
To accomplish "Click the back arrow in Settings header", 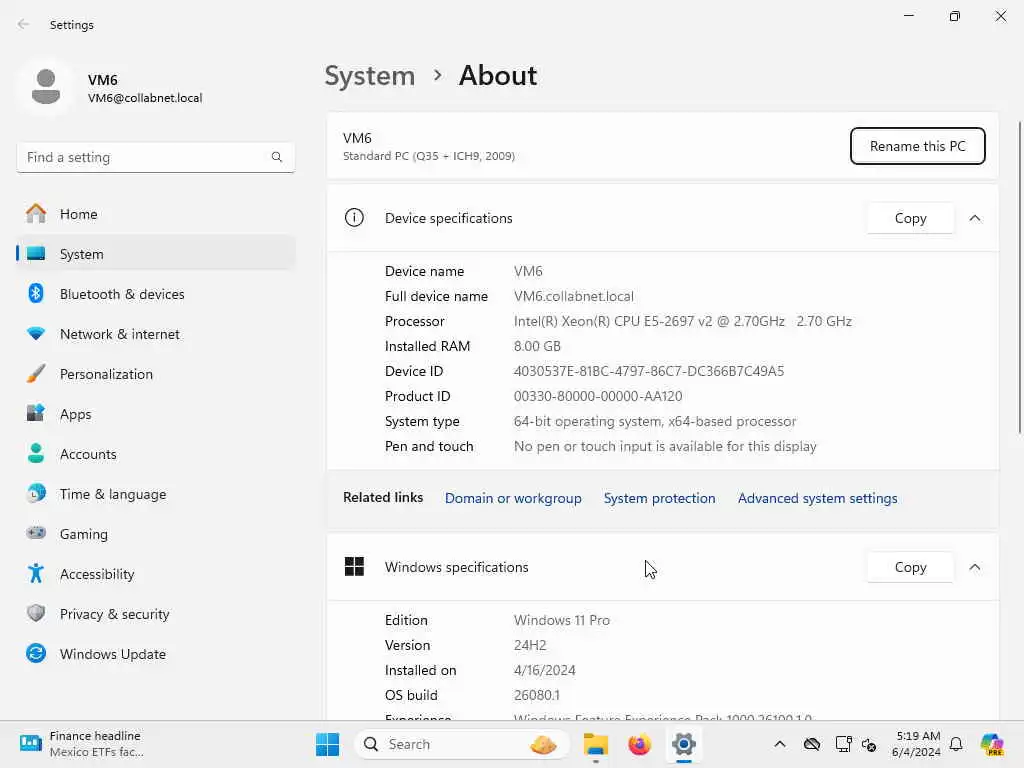I will [x=24, y=24].
